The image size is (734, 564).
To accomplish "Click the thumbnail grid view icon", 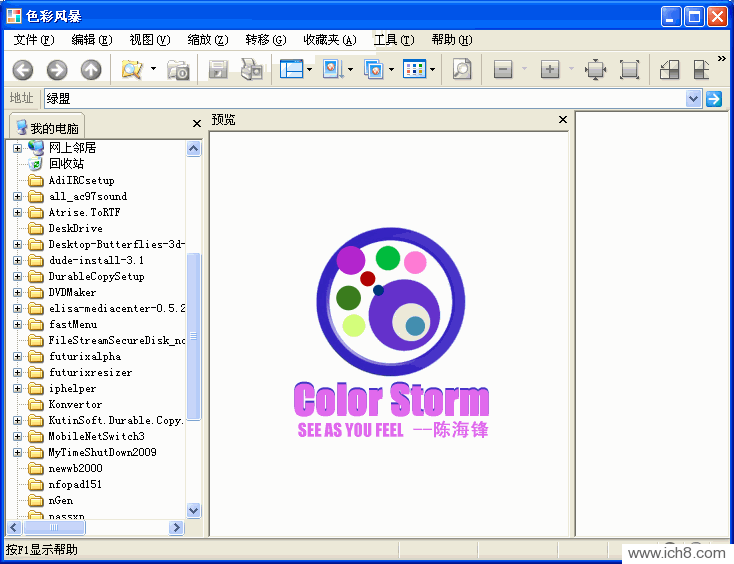I will [x=414, y=69].
